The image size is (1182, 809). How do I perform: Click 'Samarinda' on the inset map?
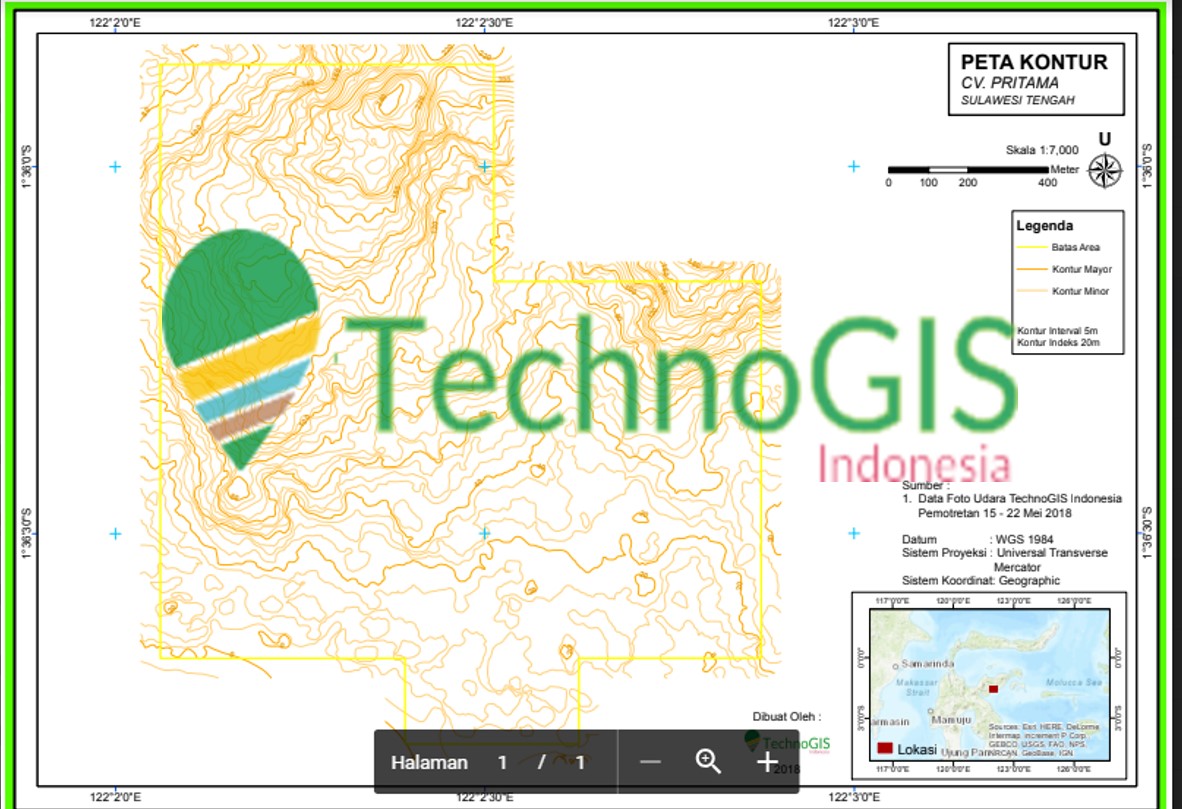coord(927,664)
